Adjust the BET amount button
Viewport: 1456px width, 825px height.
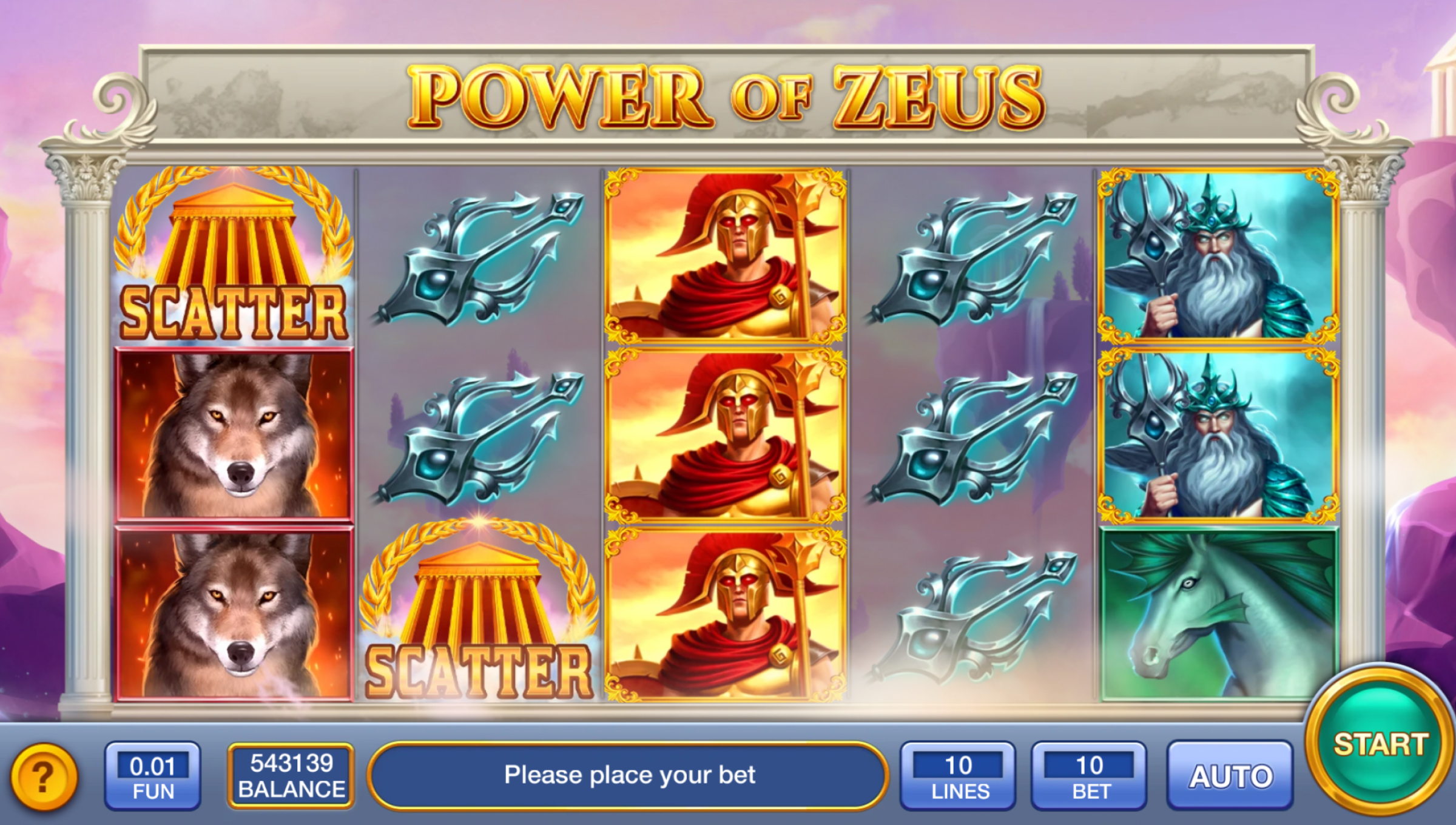pyautogui.click(x=1090, y=776)
